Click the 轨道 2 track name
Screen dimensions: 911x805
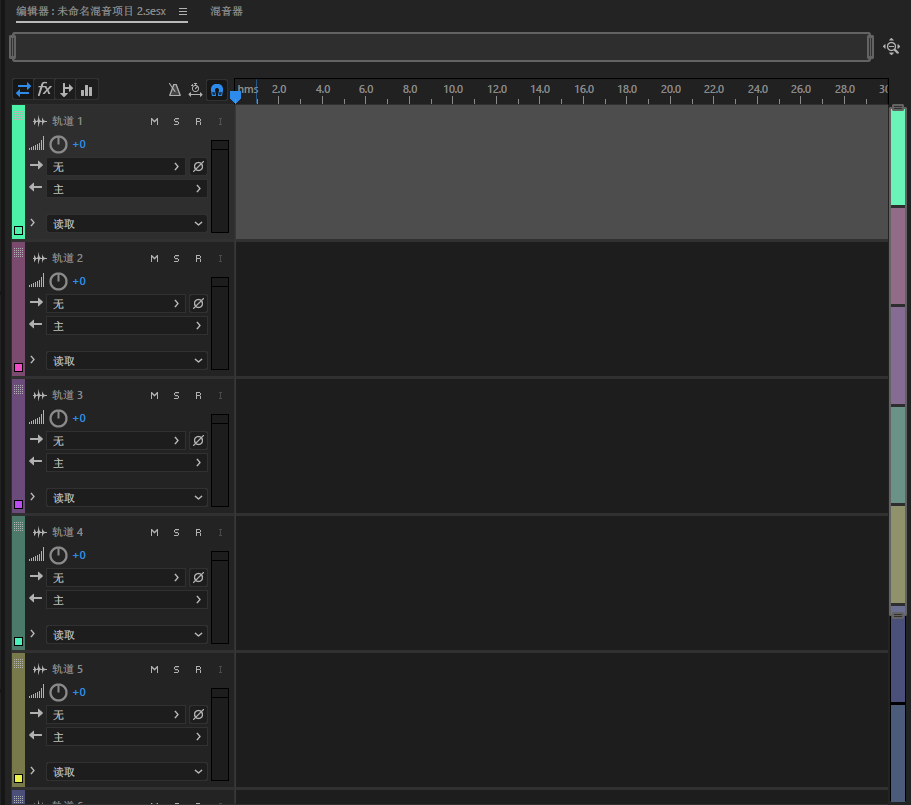[x=67, y=258]
